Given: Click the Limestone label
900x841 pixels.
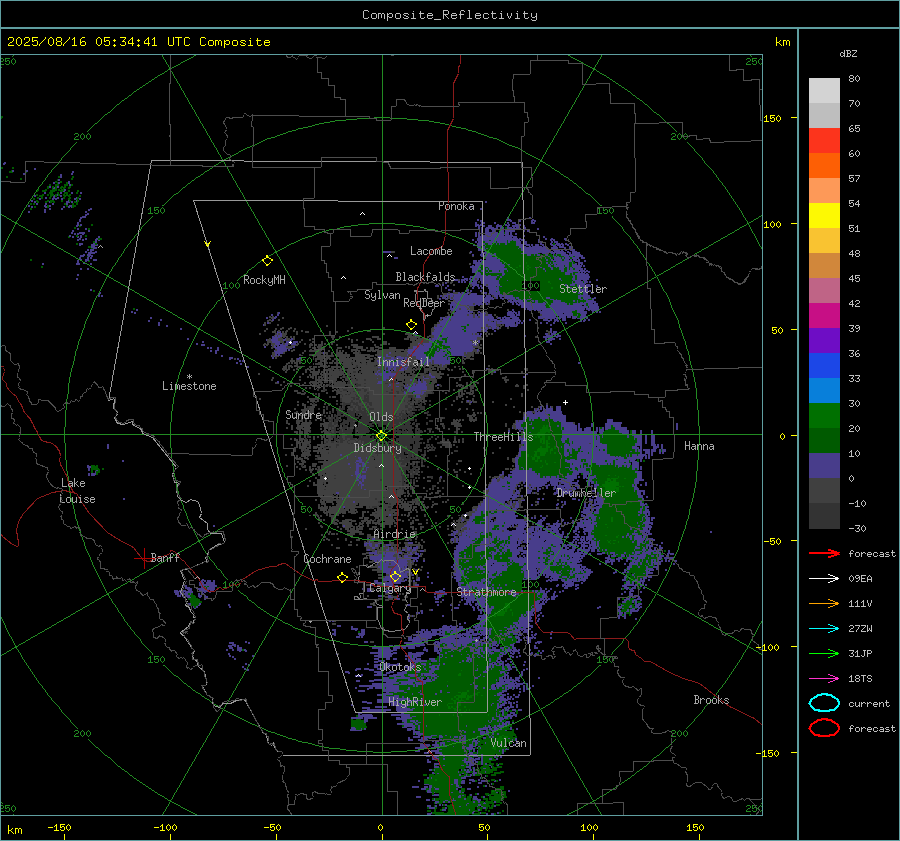Looking at the screenshot, I should (189, 386).
